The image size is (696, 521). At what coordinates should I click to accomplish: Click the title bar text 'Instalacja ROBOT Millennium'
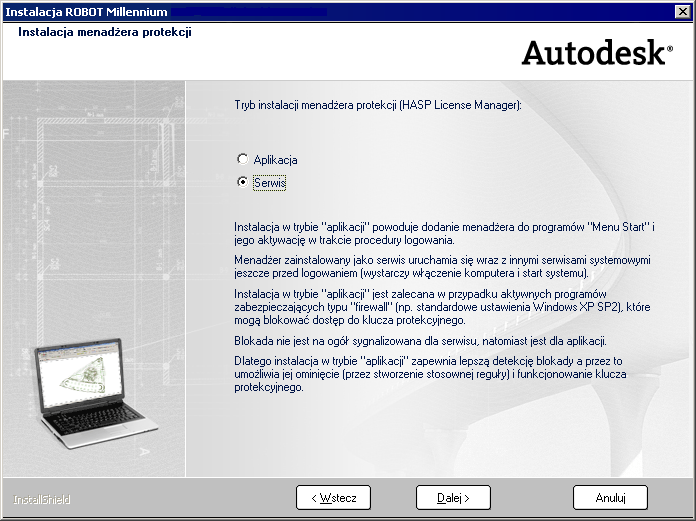tap(86, 12)
